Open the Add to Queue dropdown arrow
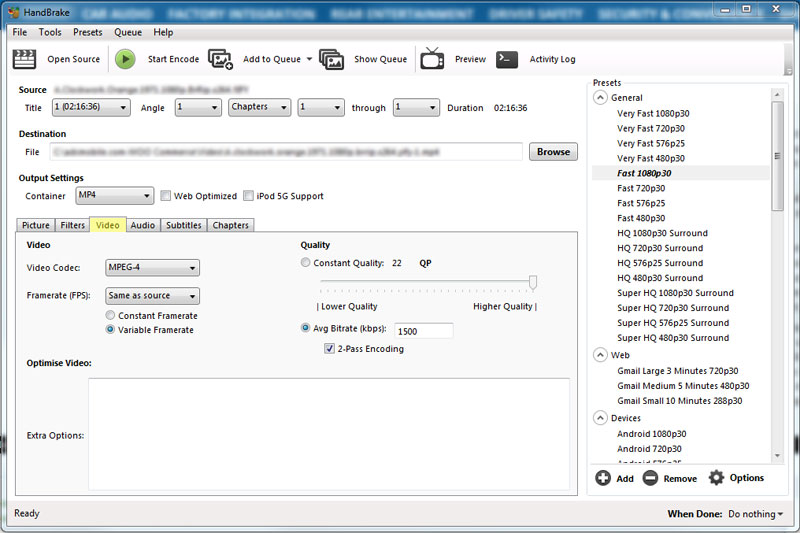This screenshot has width=800, height=533. (309, 59)
